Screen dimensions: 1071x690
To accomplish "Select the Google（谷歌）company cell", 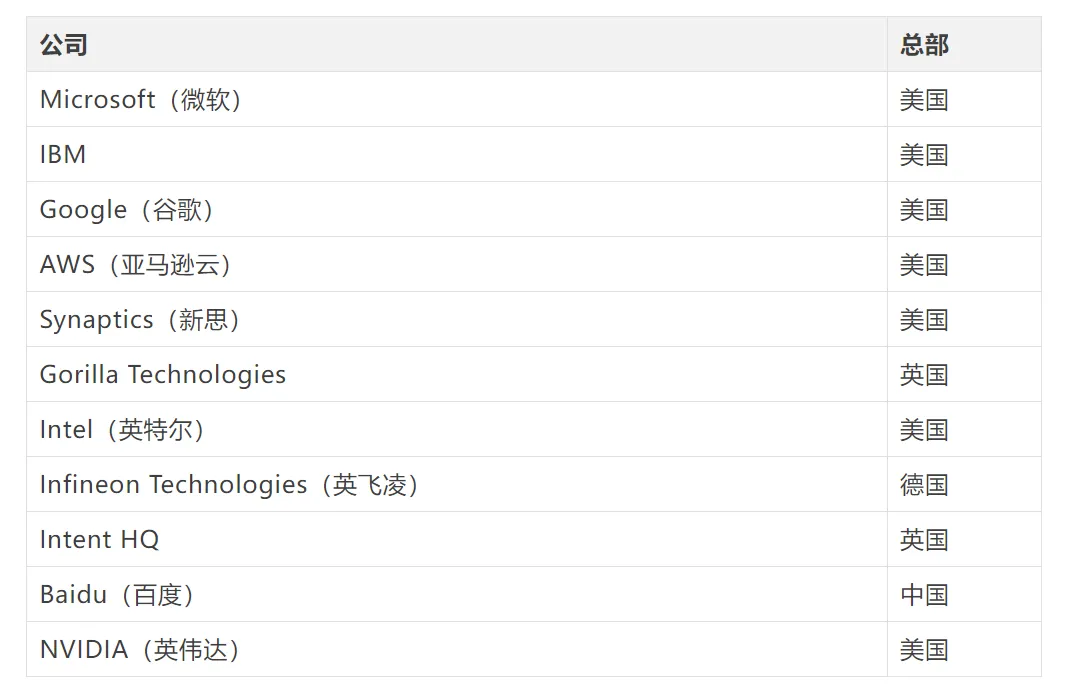I will [456, 209].
